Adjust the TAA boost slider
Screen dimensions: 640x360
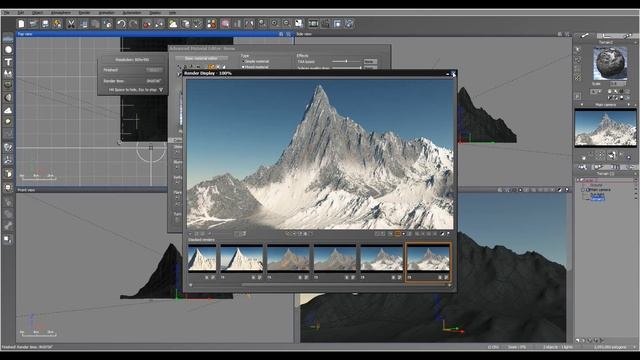pos(346,62)
